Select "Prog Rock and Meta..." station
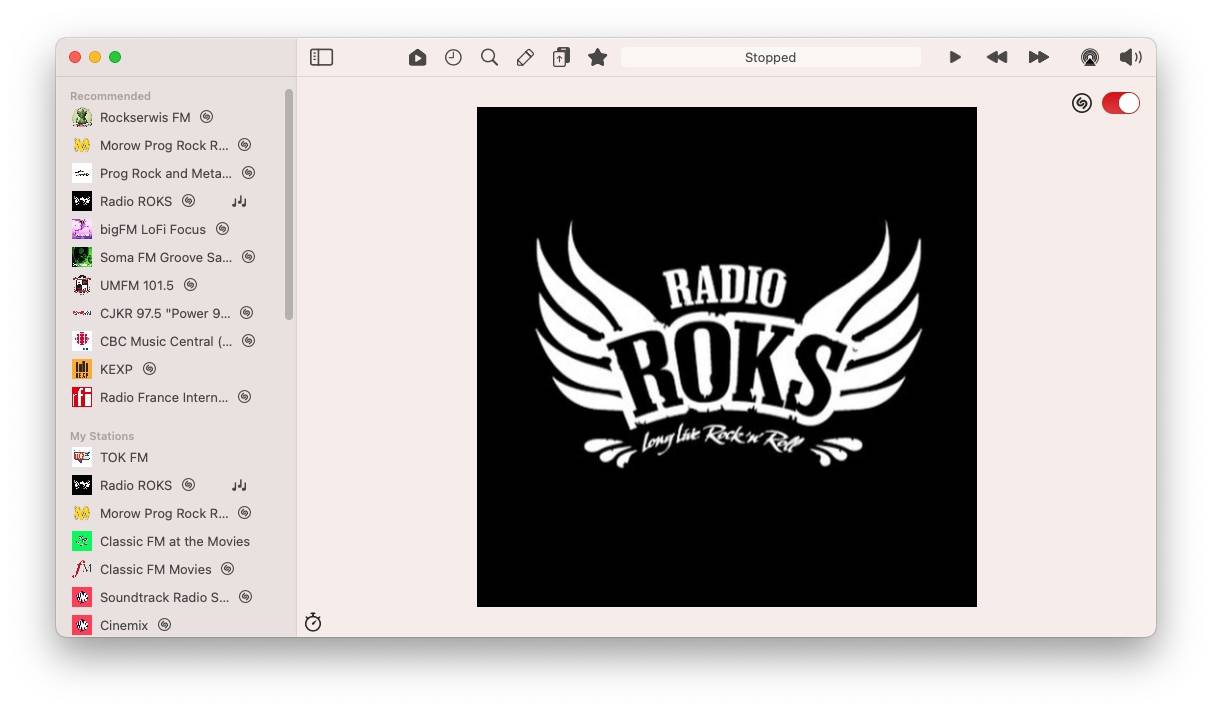Image resolution: width=1212 pixels, height=711 pixels. pos(166,173)
